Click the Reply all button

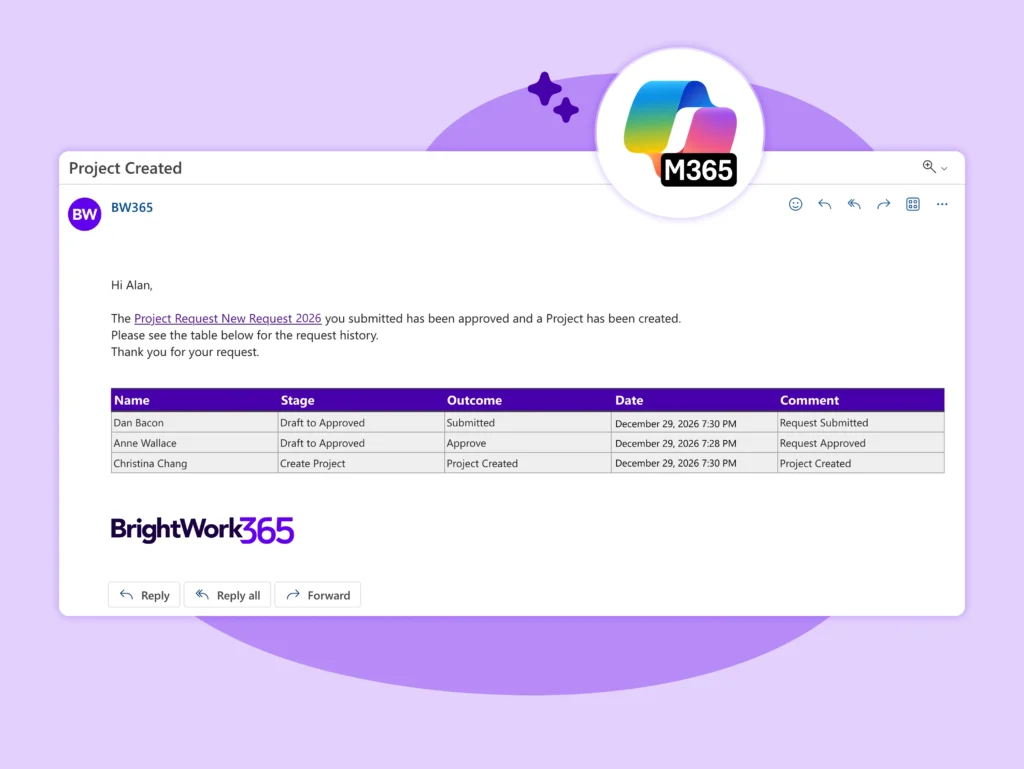pyautogui.click(x=227, y=595)
